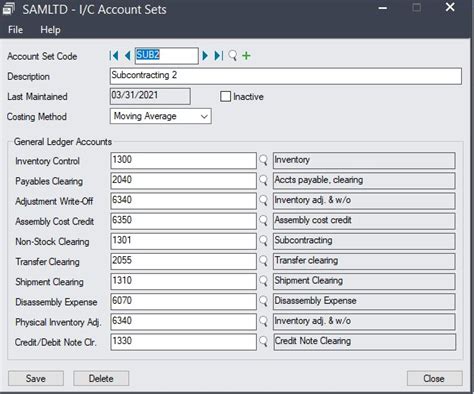Create a new account set with plus icon
The height and width of the screenshot is (394, 474).
coord(246,56)
